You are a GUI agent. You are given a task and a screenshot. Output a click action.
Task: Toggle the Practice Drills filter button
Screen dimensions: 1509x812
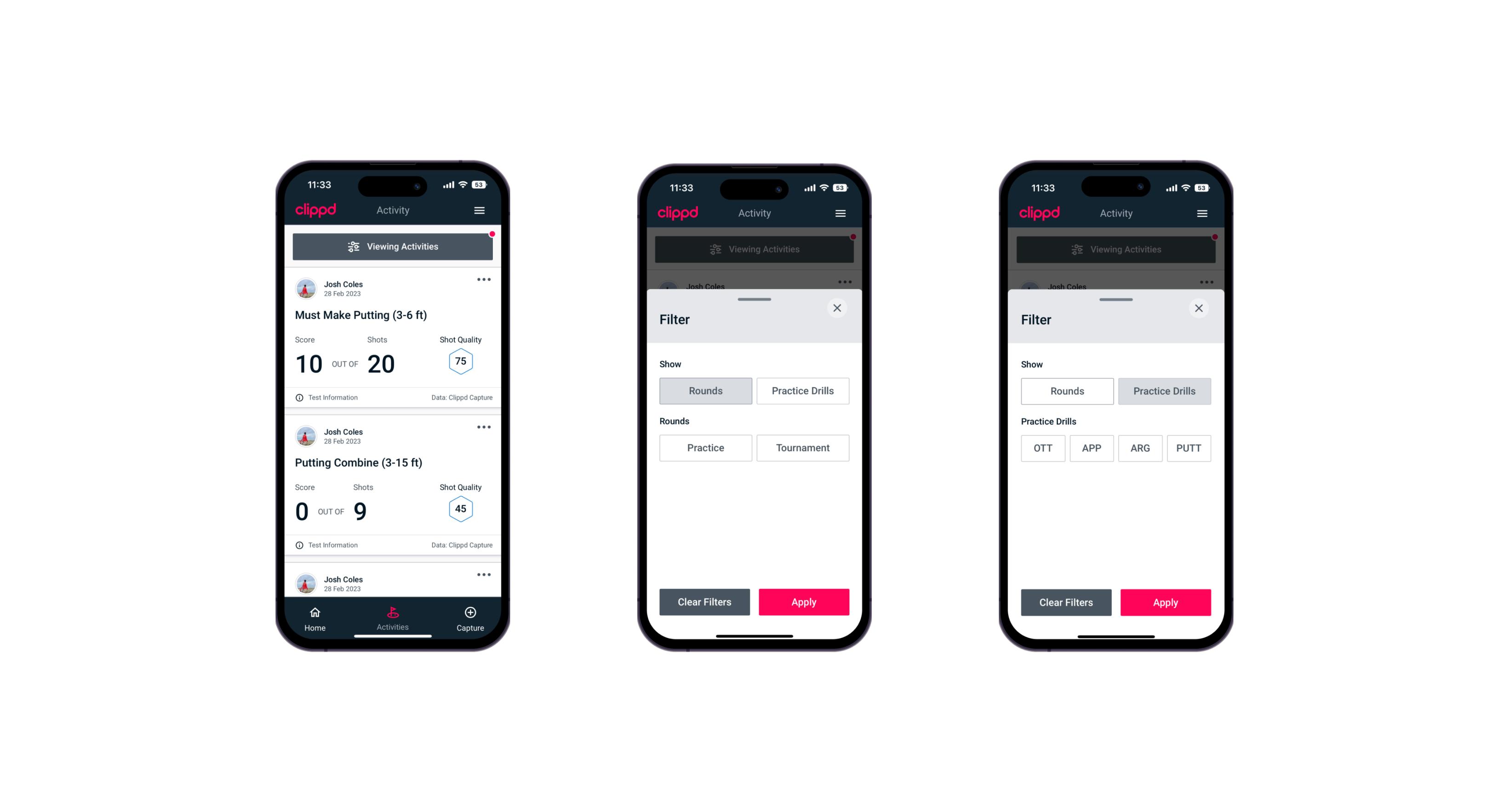(x=802, y=390)
